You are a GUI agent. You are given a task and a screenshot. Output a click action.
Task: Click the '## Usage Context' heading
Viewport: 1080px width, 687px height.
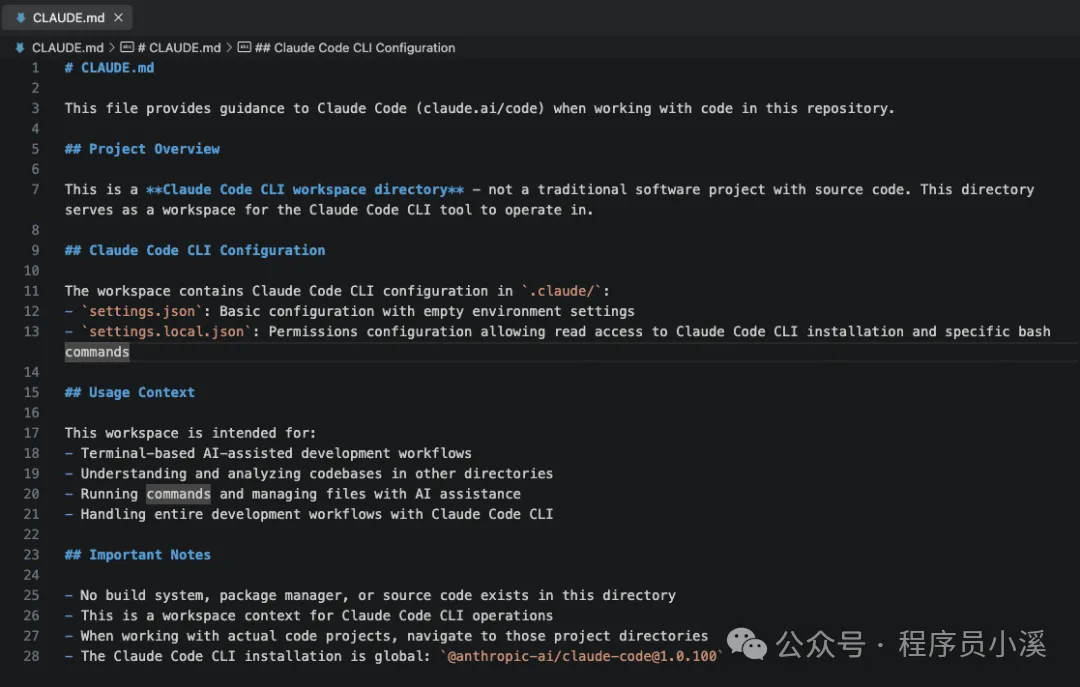pyautogui.click(x=130, y=392)
